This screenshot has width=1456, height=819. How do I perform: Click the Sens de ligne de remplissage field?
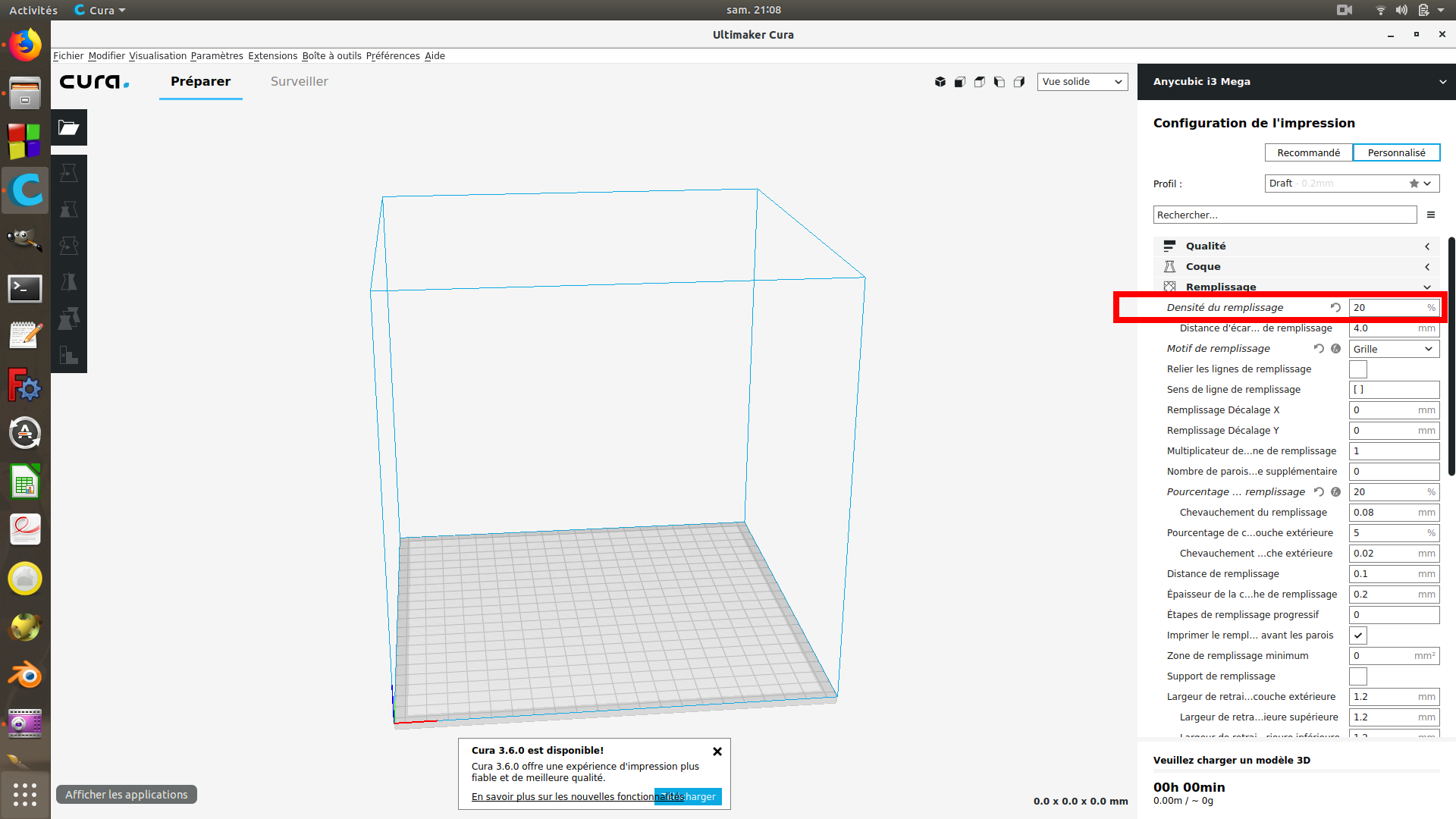pos(1394,390)
